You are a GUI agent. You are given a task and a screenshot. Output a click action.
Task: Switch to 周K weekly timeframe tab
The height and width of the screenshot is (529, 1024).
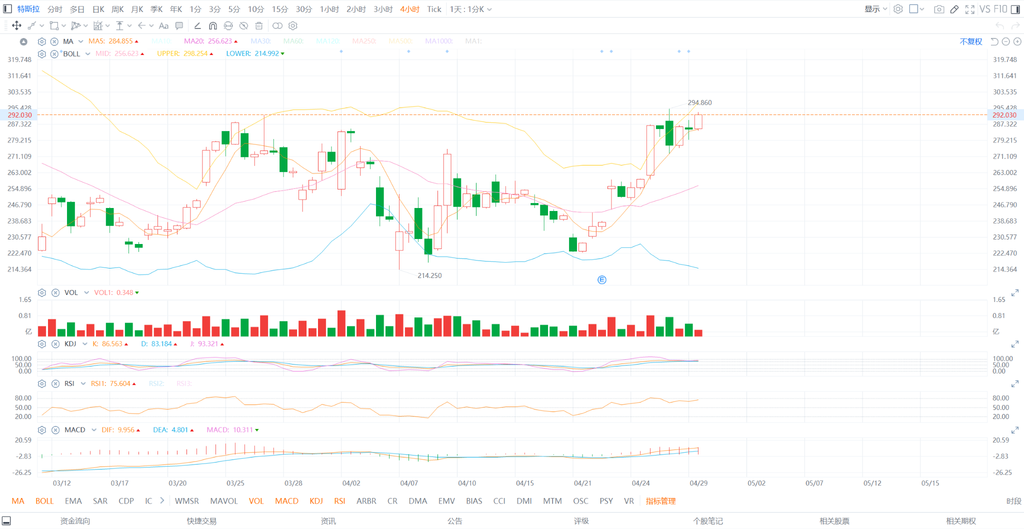tap(118, 9)
